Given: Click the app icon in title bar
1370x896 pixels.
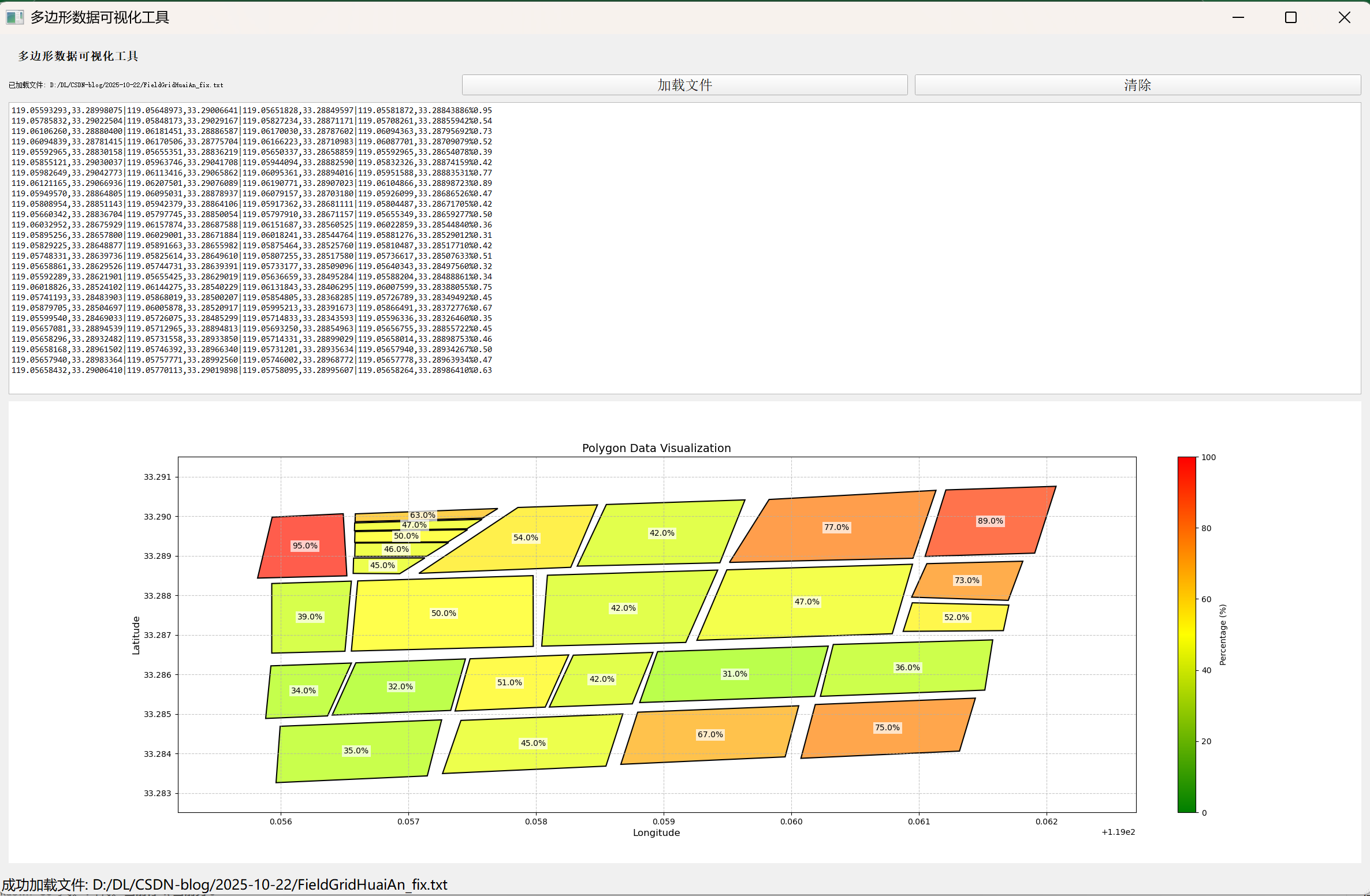Looking at the screenshot, I should click(14, 17).
